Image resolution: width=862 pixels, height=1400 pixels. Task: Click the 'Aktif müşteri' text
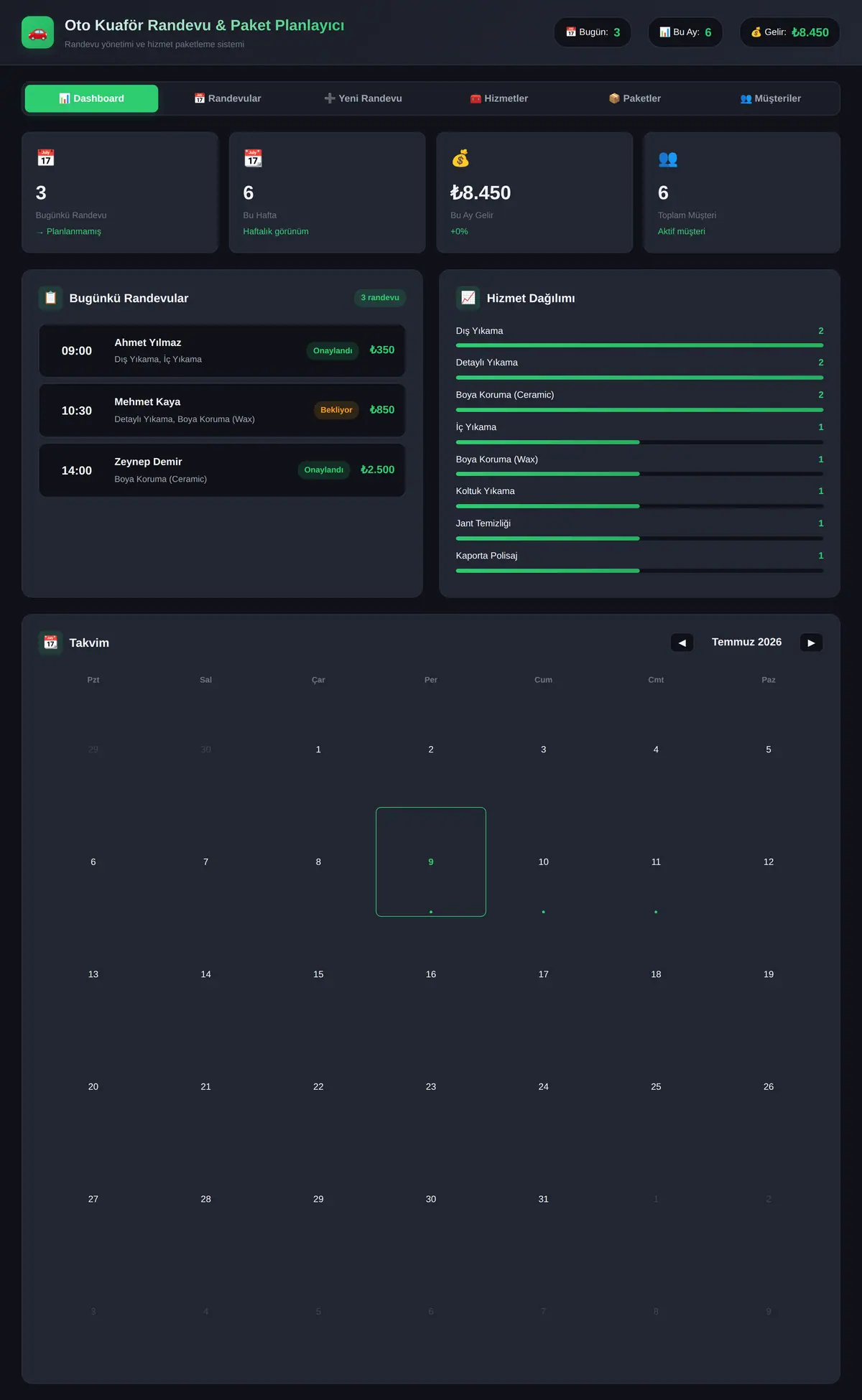coord(682,231)
